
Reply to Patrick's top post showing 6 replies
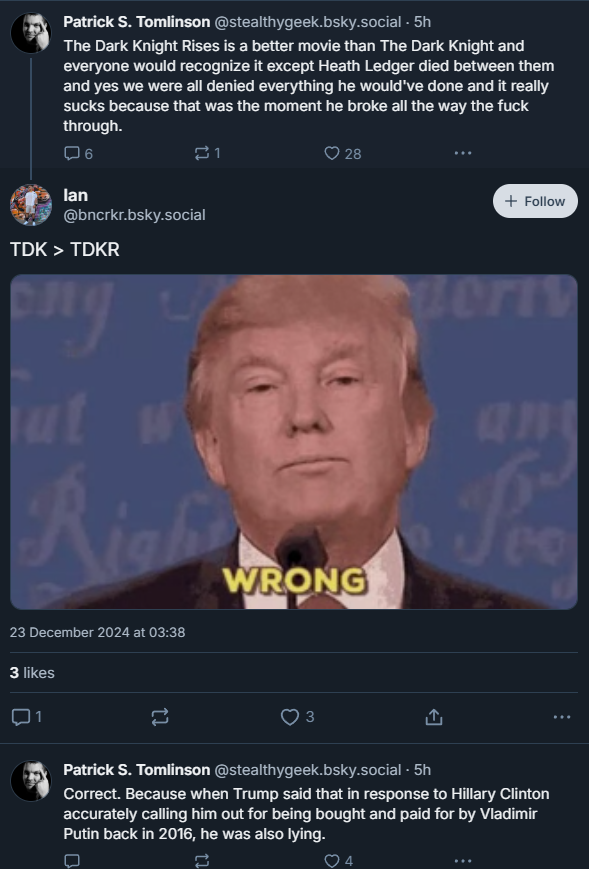78,153
